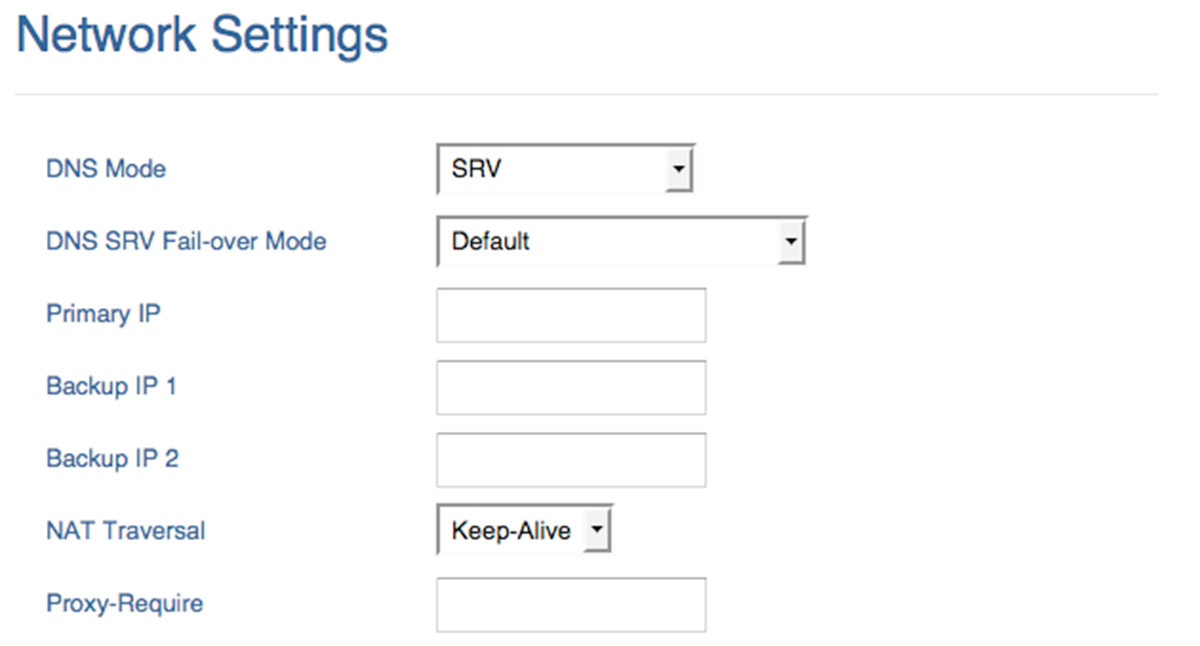1200x646 pixels.
Task: Open the NAT Traversal dropdown arrow
Action: [596, 530]
